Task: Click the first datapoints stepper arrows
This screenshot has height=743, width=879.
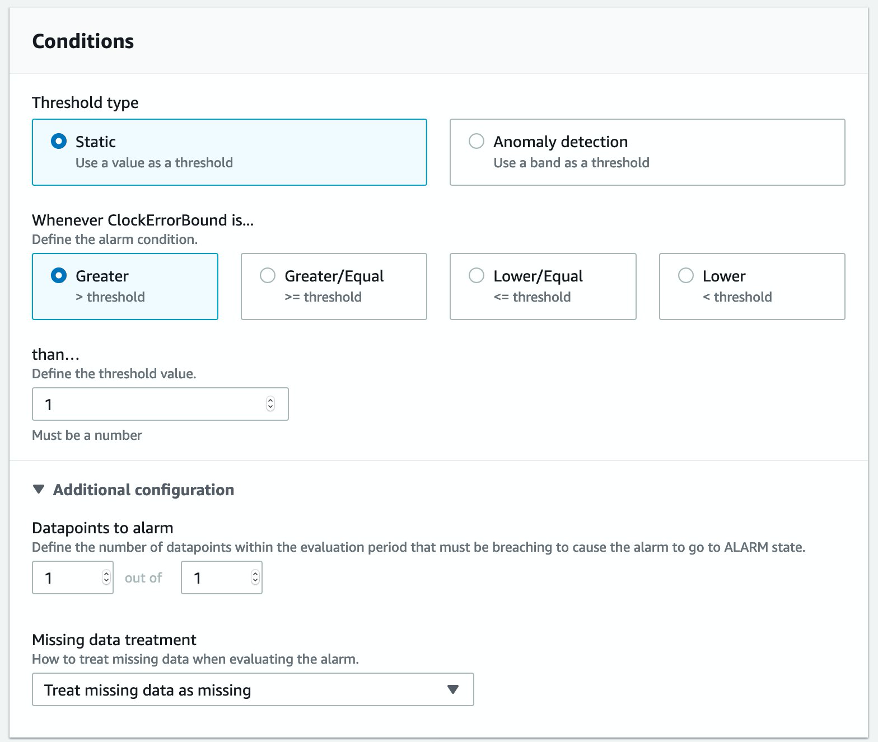Action: 106,578
